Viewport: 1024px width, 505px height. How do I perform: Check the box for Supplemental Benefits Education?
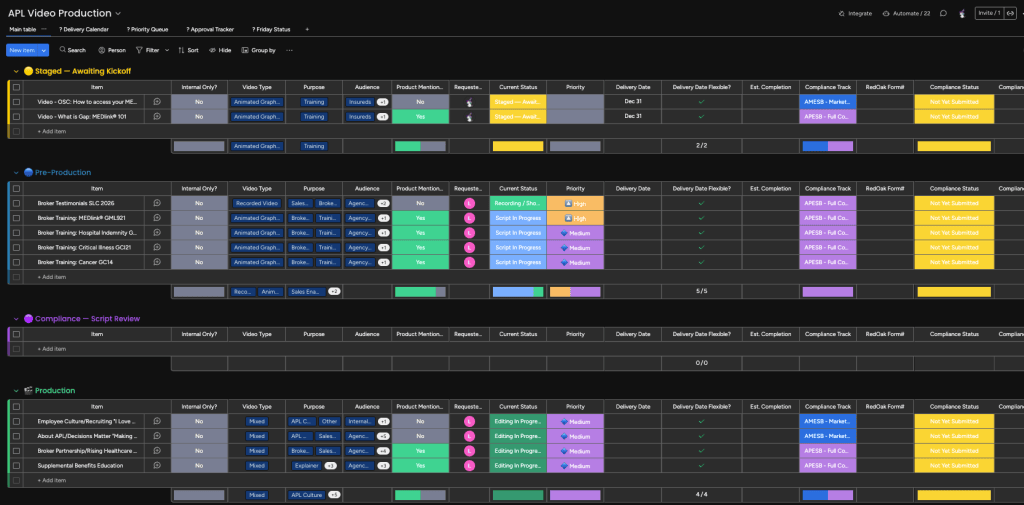[16, 466]
